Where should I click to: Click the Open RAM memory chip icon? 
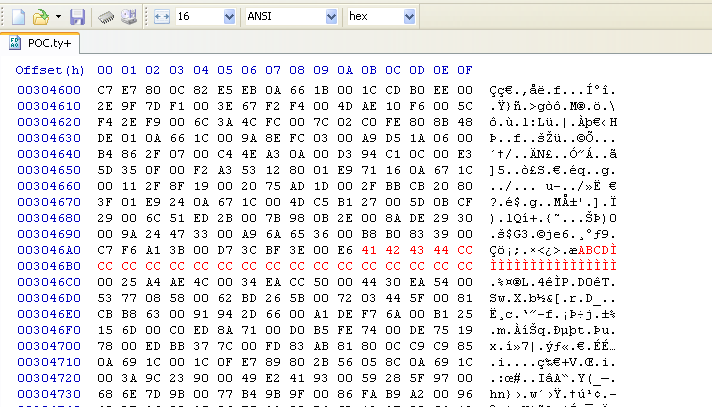point(106,17)
